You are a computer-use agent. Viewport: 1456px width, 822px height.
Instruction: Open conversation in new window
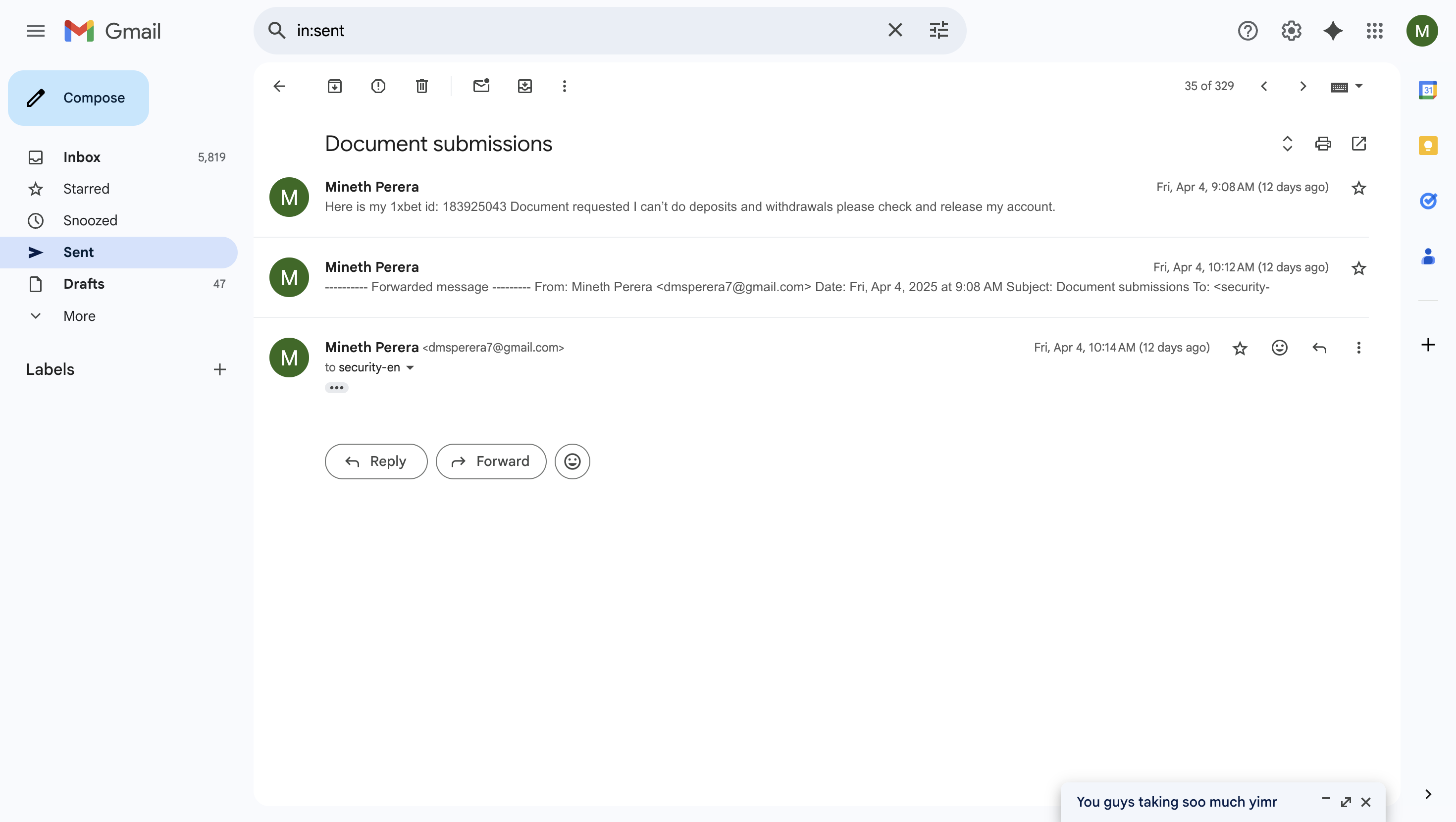tap(1359, 144)
